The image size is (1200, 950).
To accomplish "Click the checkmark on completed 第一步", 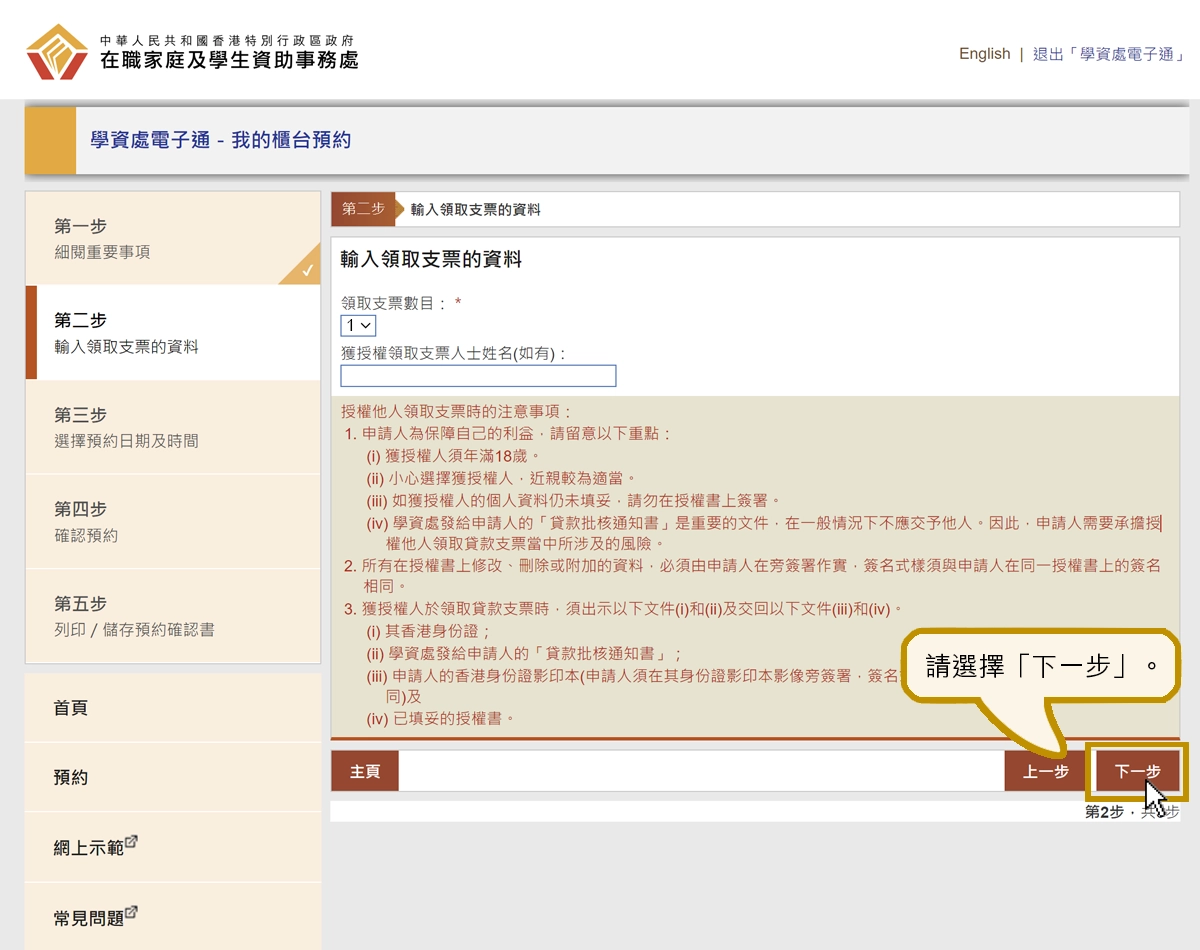I will coord(307,270).
